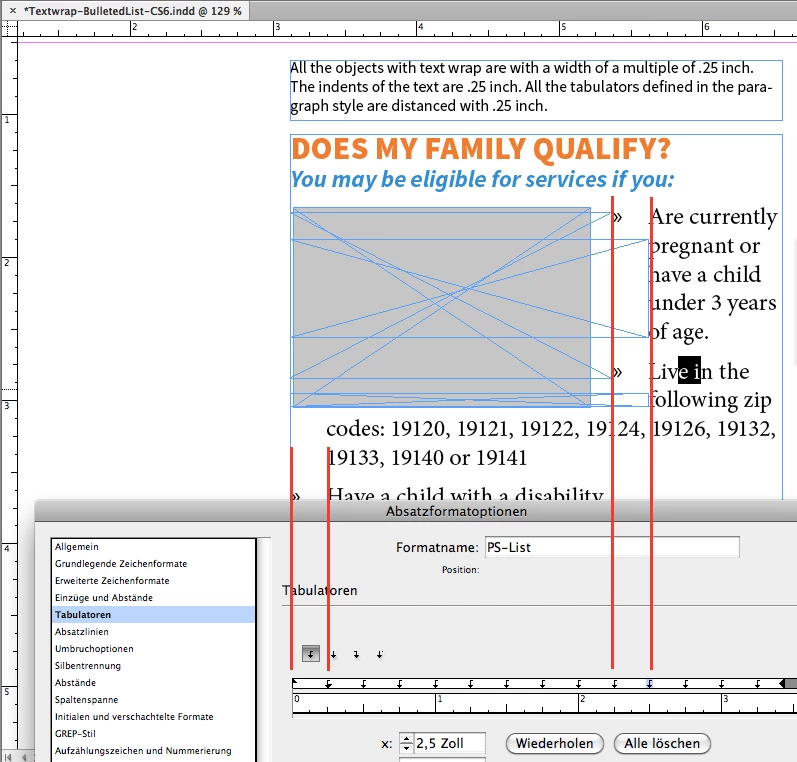This screenshot has height=762, width=797.
Task: Select the left-justified tab alignment button
Action: tap(311, 654)
